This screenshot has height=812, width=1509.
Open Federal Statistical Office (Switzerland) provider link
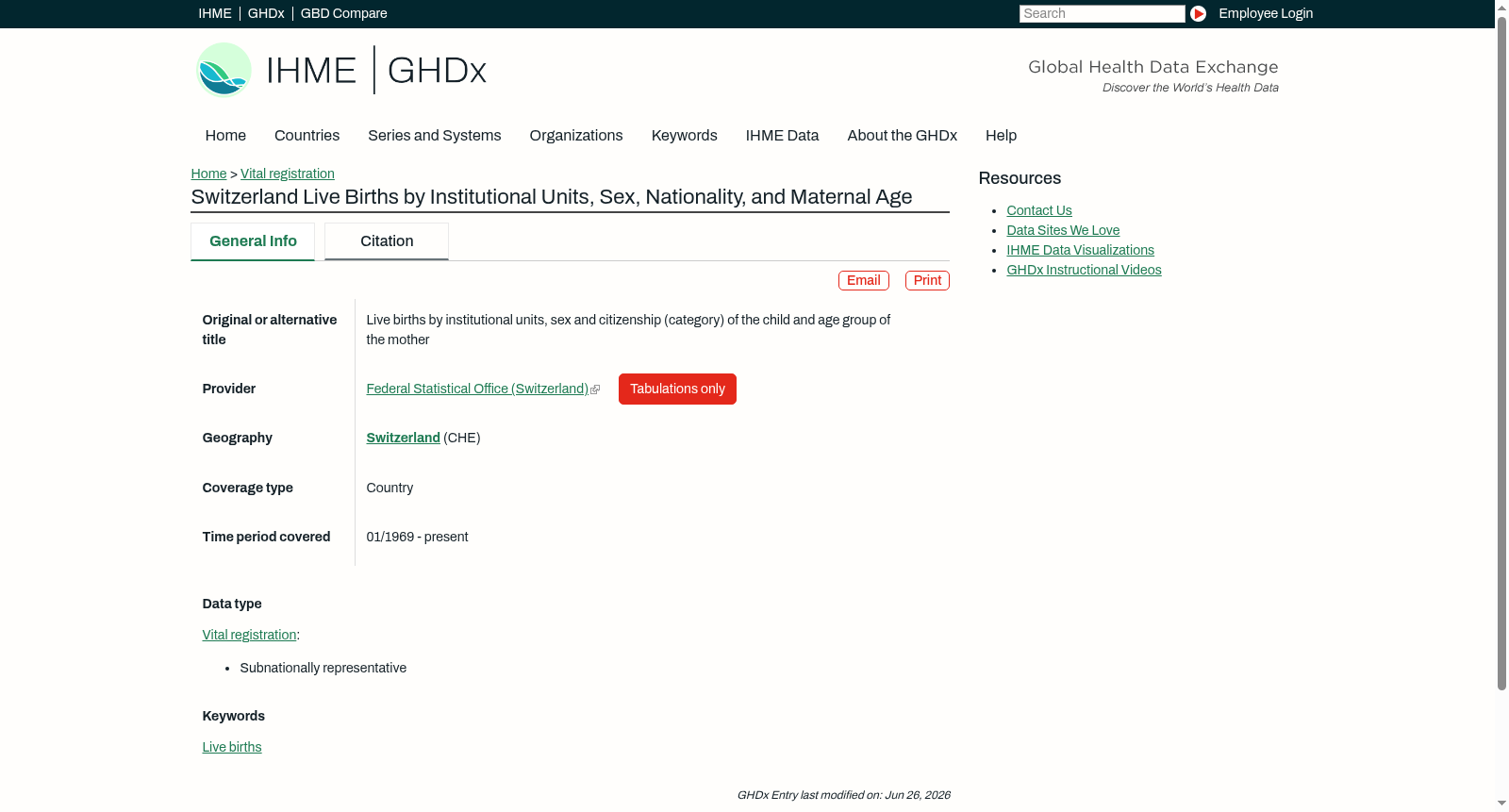477,389
